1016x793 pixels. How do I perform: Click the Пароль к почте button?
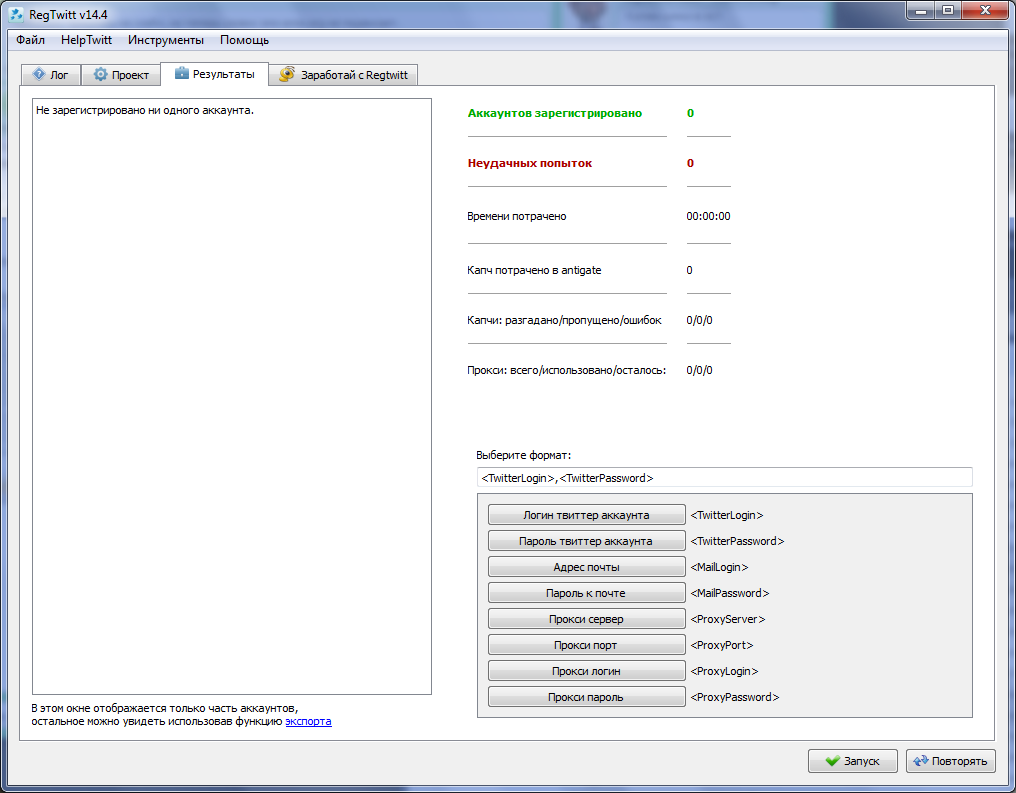click(586, 593)
